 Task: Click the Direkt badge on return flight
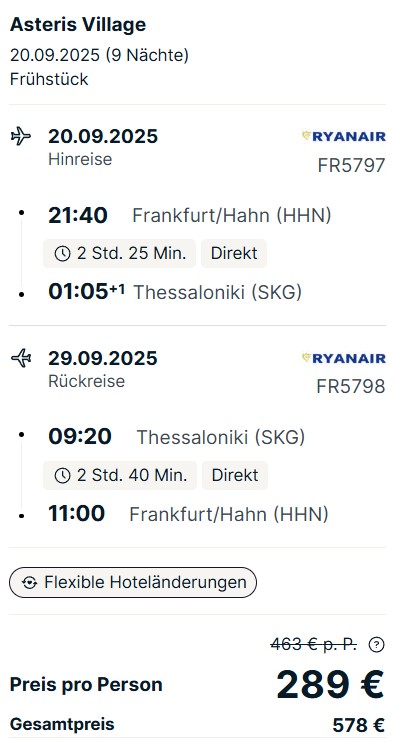coord(235,475)
